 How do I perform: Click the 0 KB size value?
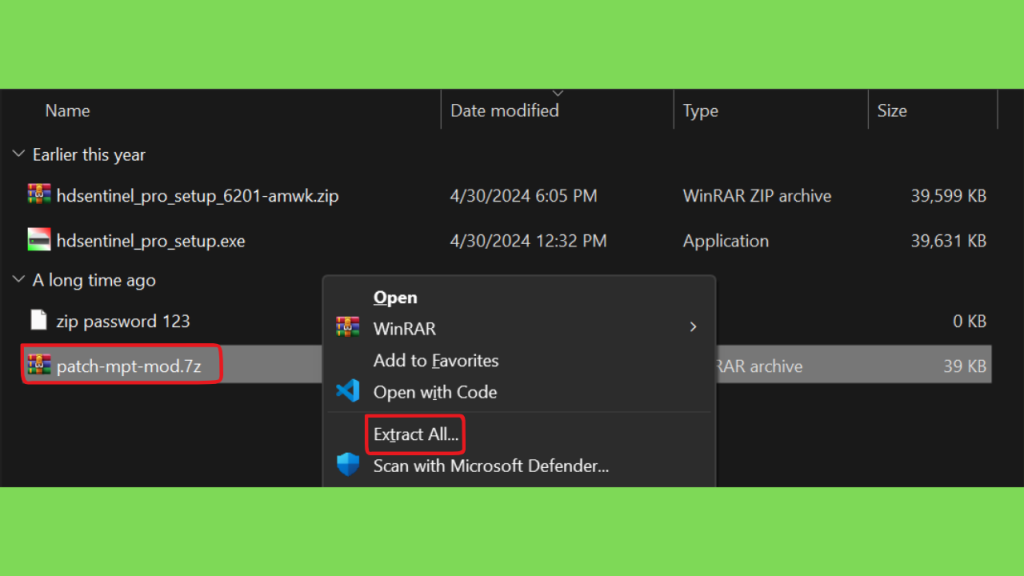[969, 321]
